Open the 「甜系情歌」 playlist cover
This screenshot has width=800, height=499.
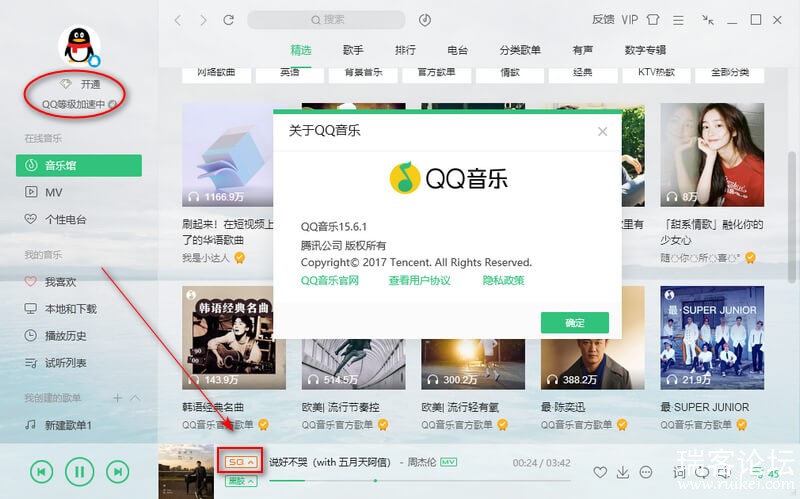[712, 155]
